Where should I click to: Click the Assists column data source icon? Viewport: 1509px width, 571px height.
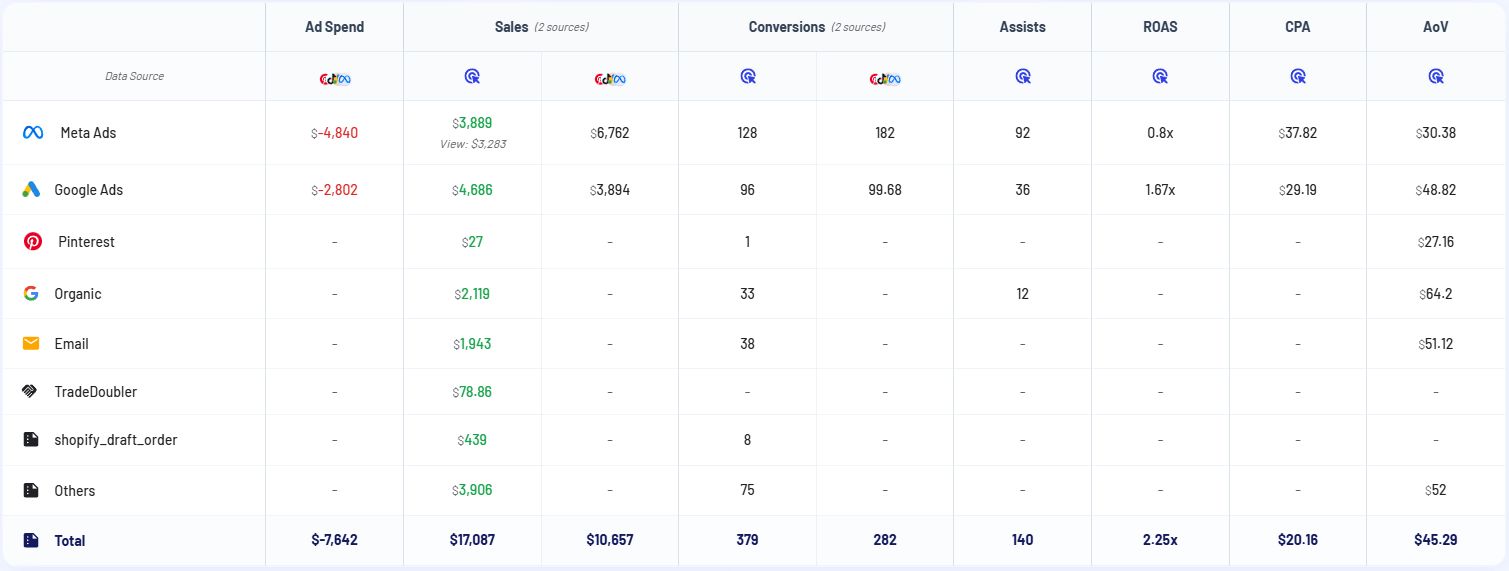pos(1022,76)
